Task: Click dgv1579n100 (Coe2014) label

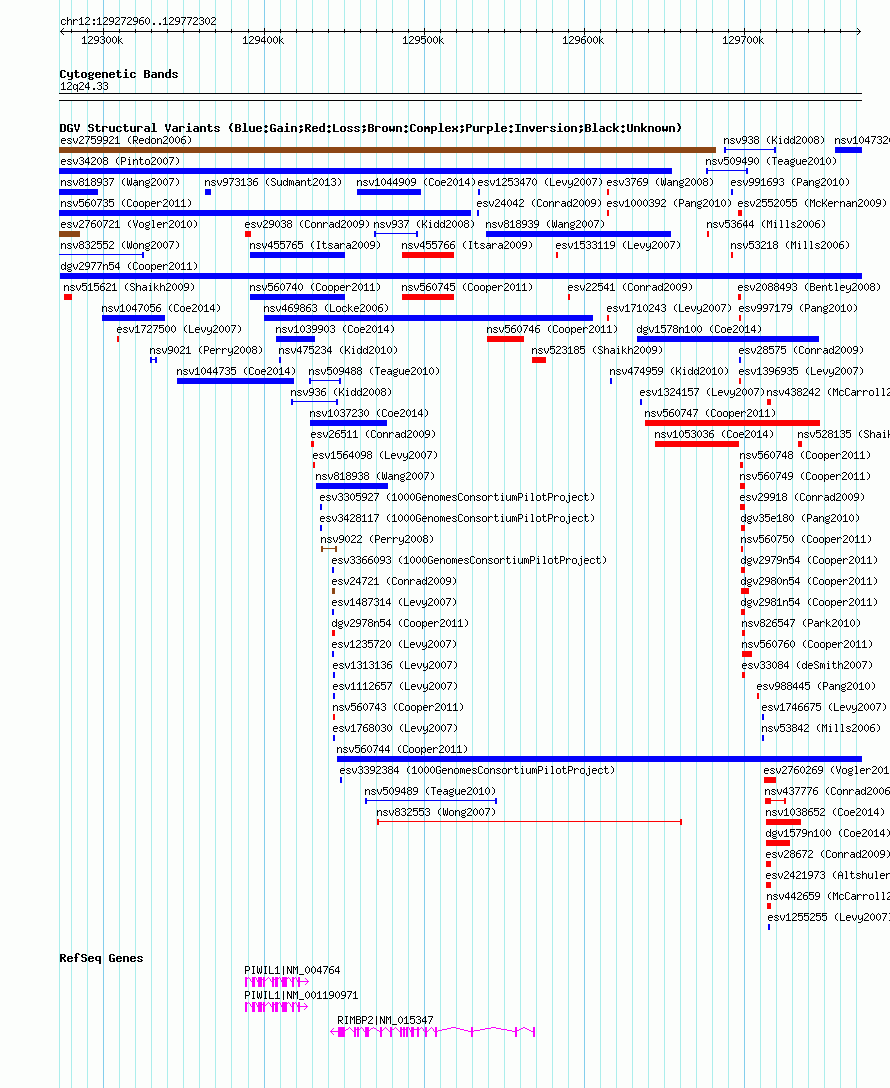Action: tap(828, 833)
